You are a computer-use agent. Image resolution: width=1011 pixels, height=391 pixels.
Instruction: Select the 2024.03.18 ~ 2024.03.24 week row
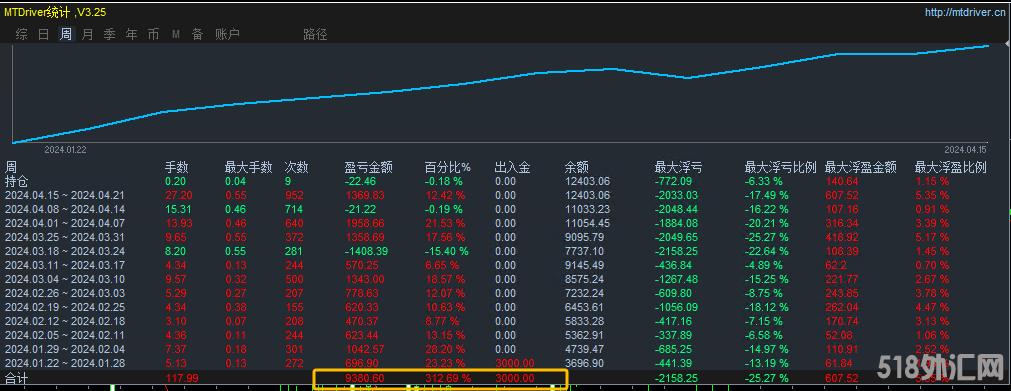tap(506, 250)
